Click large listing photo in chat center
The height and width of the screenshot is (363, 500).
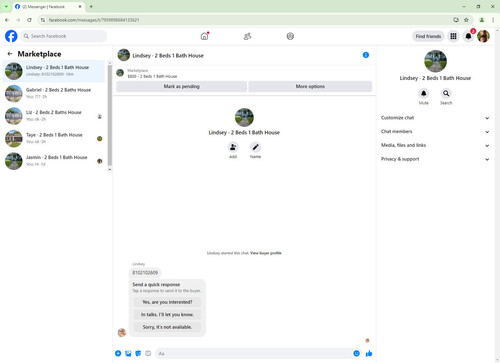pyautogui.click(x=244, y=117)
